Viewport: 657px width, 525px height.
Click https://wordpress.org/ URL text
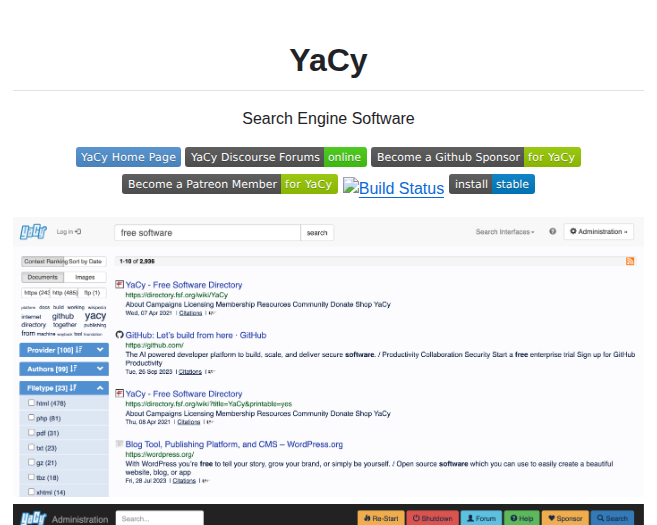click(x=160, y=454)
